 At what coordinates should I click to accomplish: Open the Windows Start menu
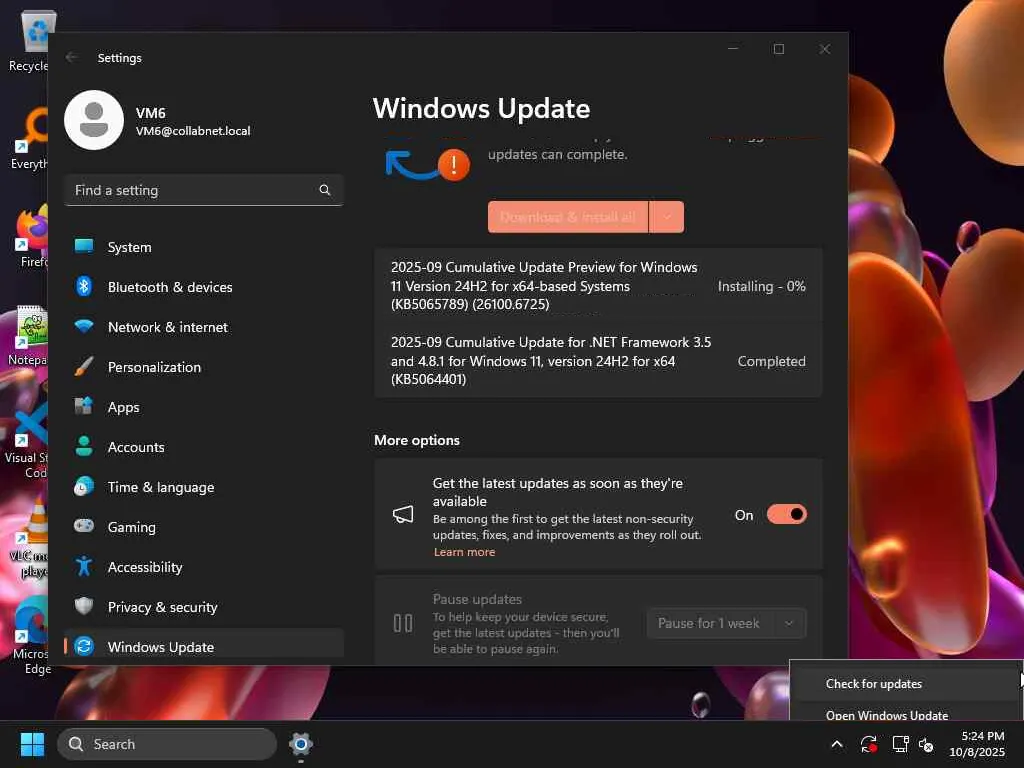(32, 744)
